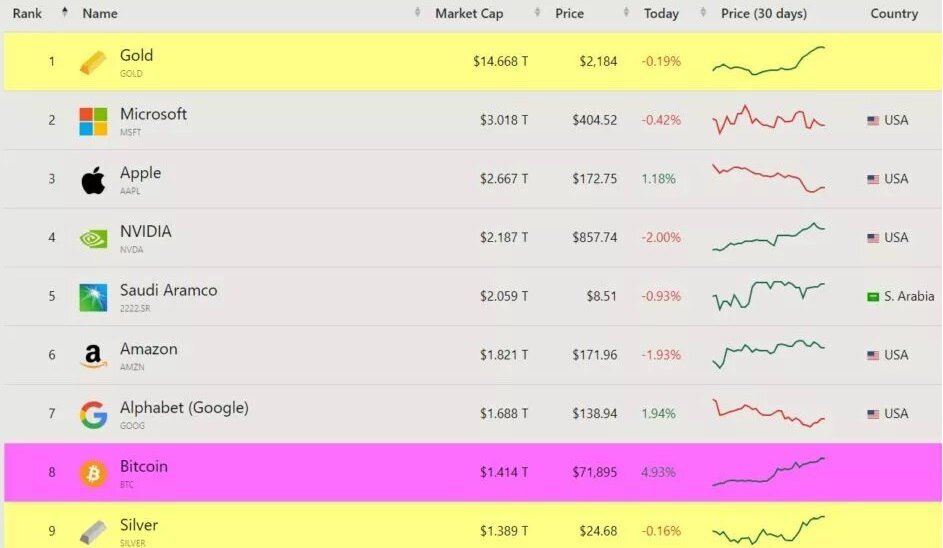Viewport: 943px width, 548px height.
Task: Sort by Name column header
Action: coord(100,14)
